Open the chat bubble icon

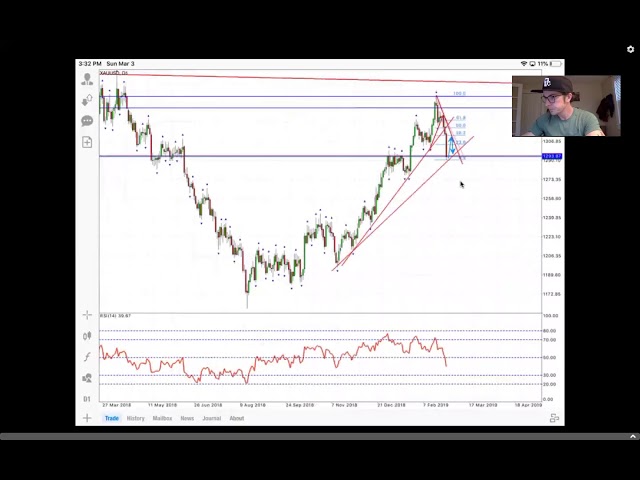(87, 121)
